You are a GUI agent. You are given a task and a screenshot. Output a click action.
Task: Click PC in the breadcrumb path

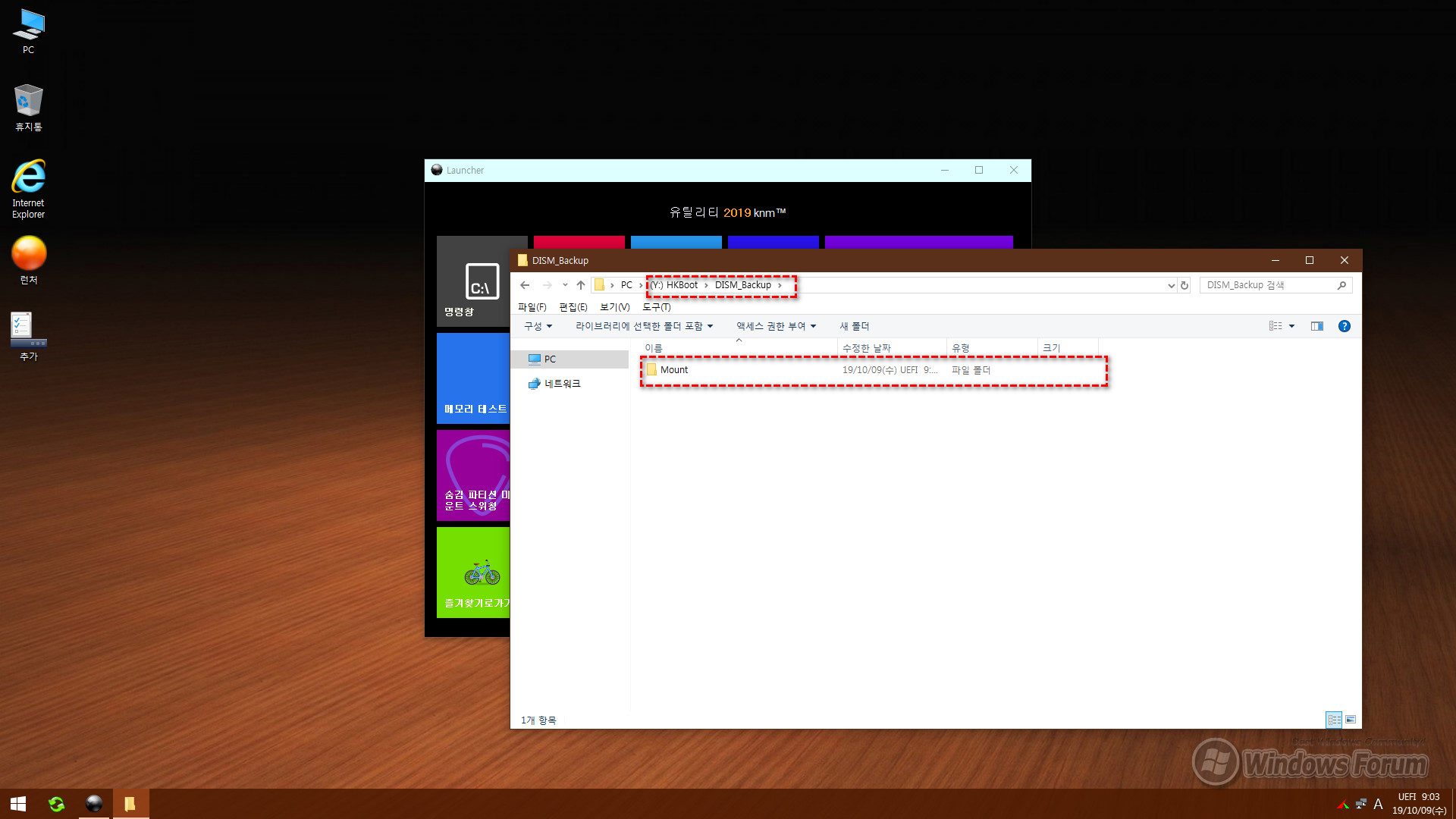(626, 285)
